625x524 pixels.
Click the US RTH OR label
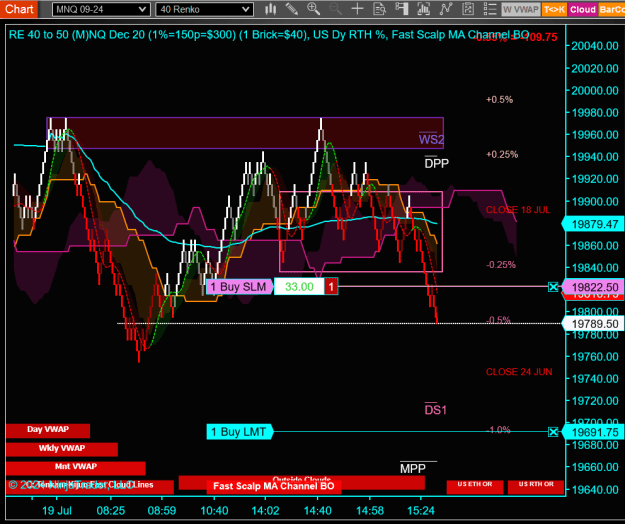pyautogui.click(x=536, y=487)
